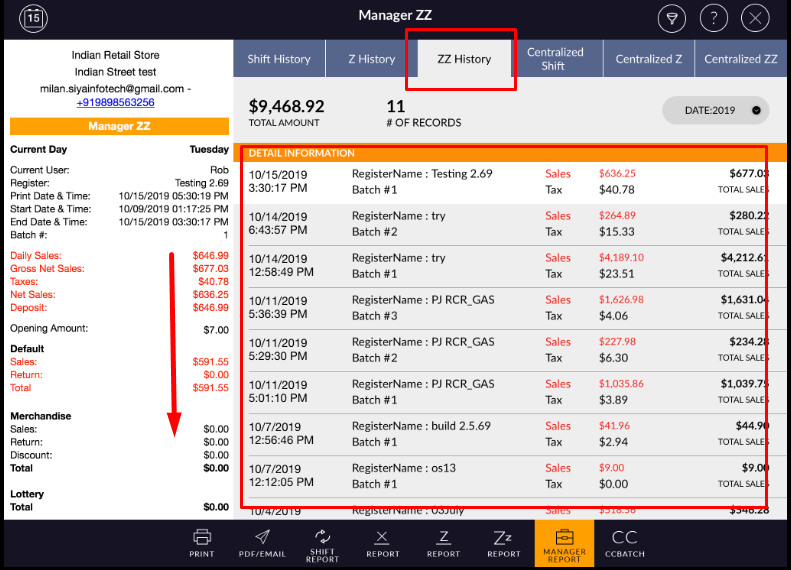Select the Centralized Shift tab

[555, 59]
